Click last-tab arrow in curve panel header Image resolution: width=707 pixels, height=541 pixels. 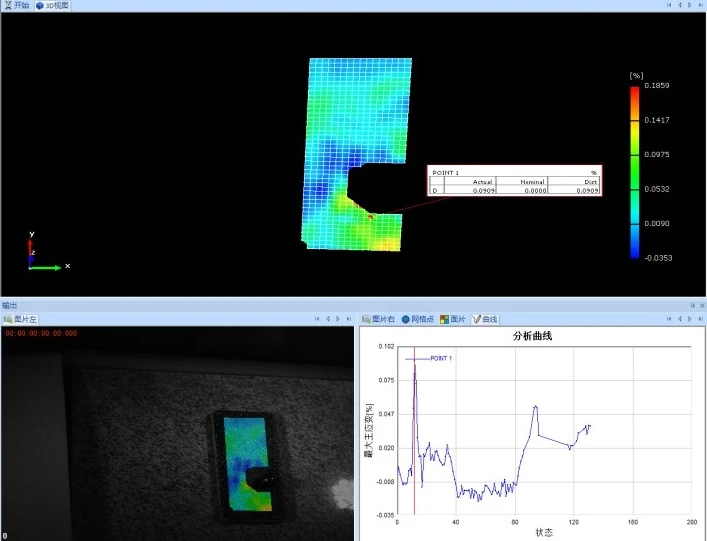tap(700, 319)
